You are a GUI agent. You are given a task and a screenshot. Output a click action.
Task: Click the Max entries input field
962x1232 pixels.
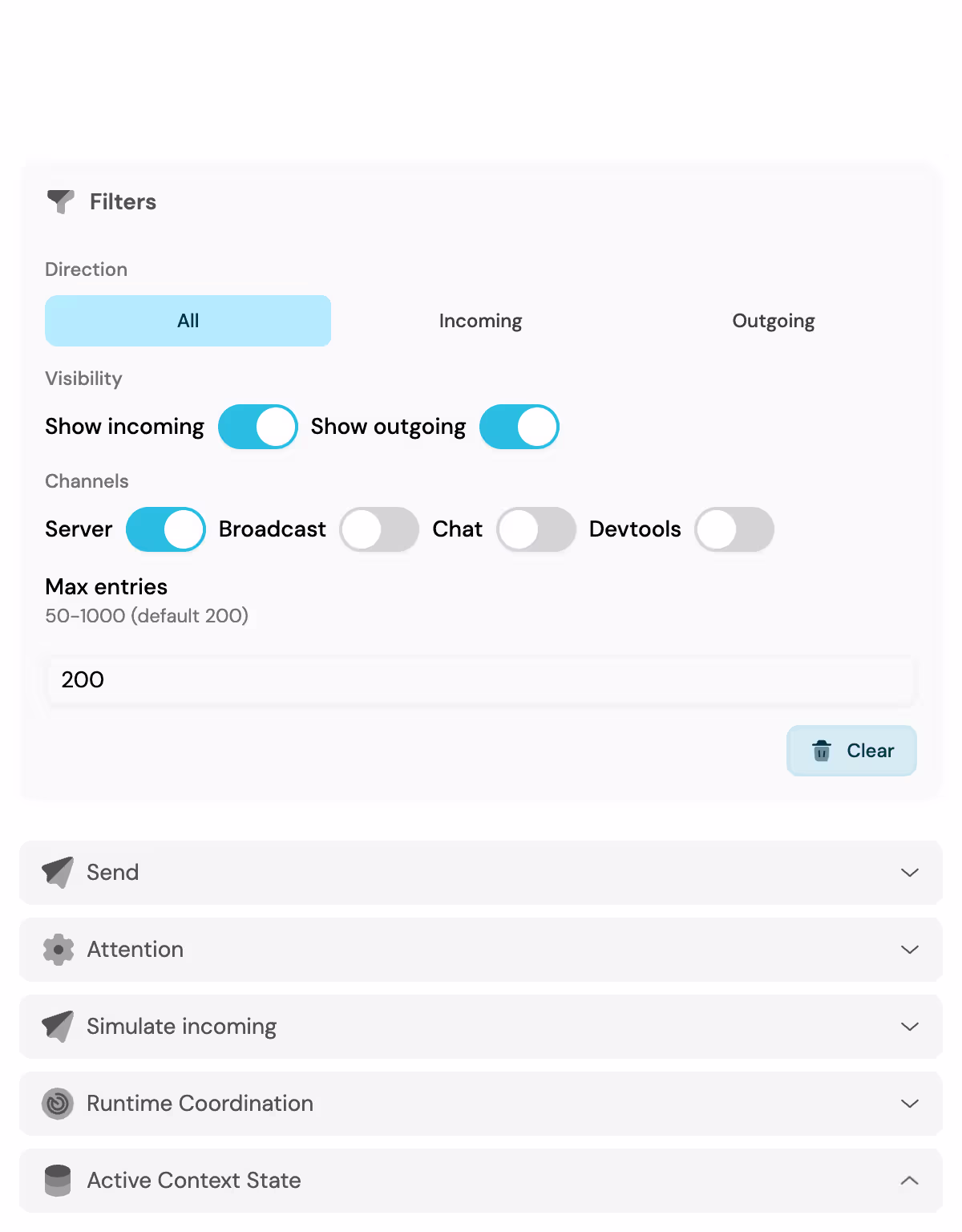(x=481, y=680)
